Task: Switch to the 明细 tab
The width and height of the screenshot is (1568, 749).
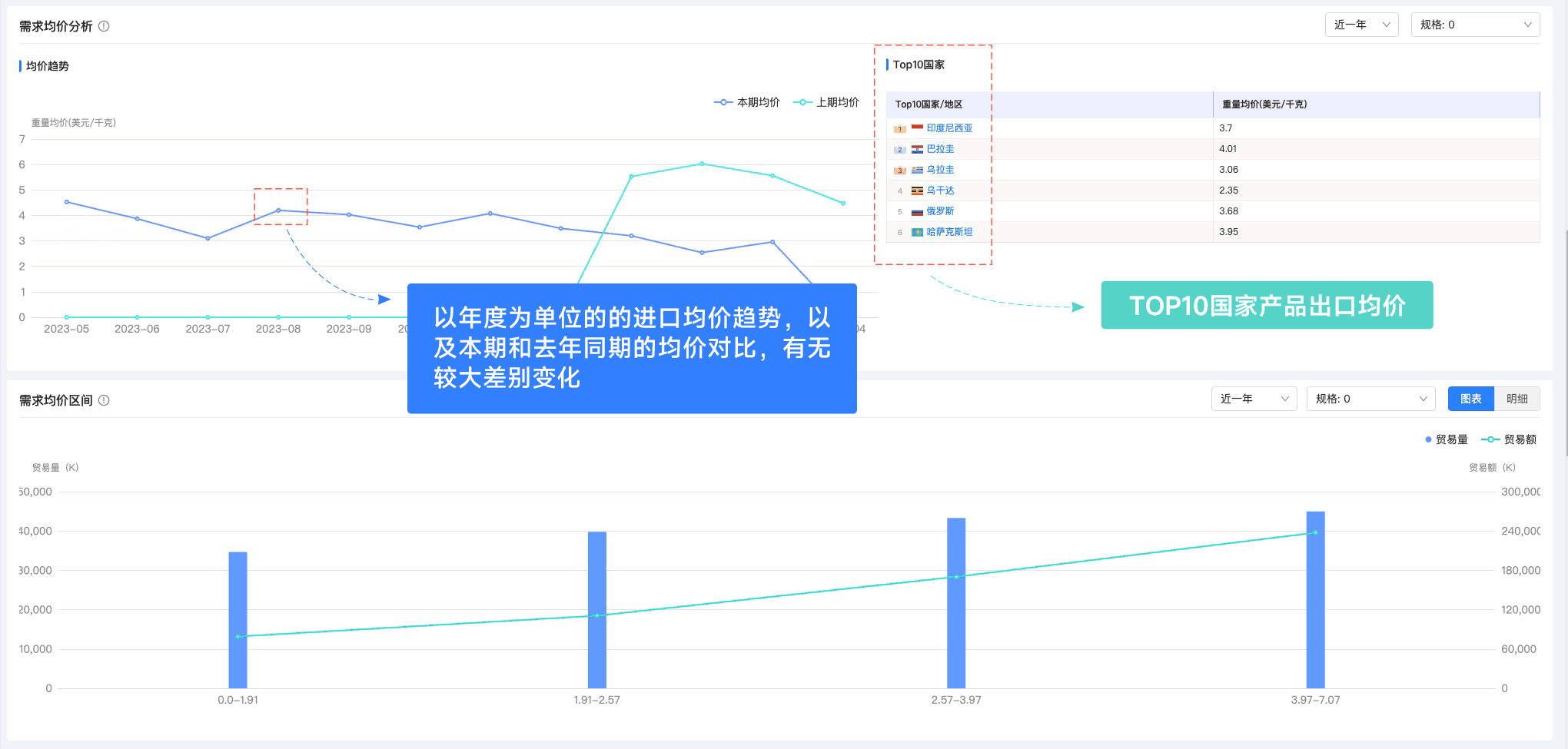Action: (x=1517, y=398)
